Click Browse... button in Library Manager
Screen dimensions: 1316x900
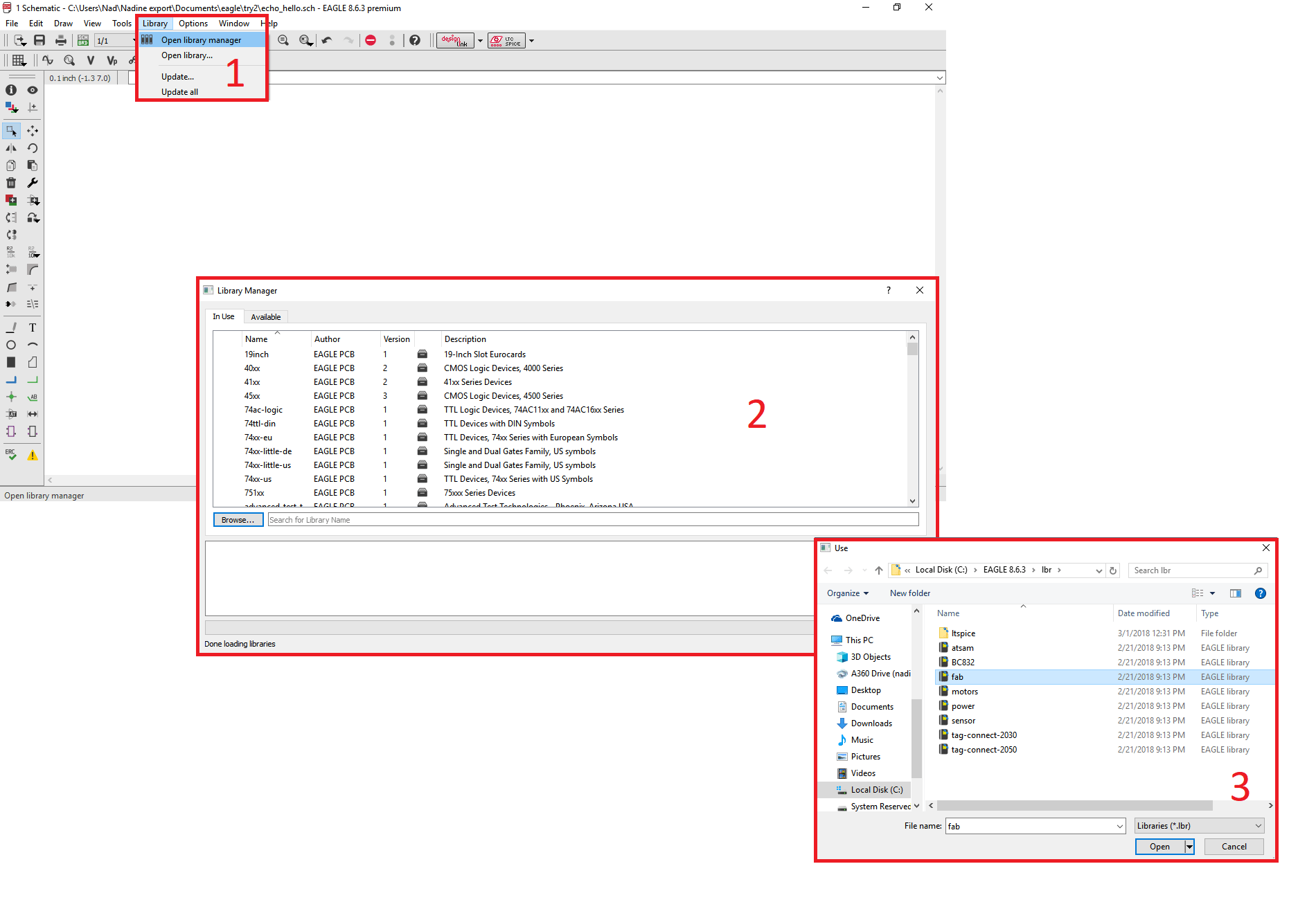pyautogui.click(x=238, y=520)
